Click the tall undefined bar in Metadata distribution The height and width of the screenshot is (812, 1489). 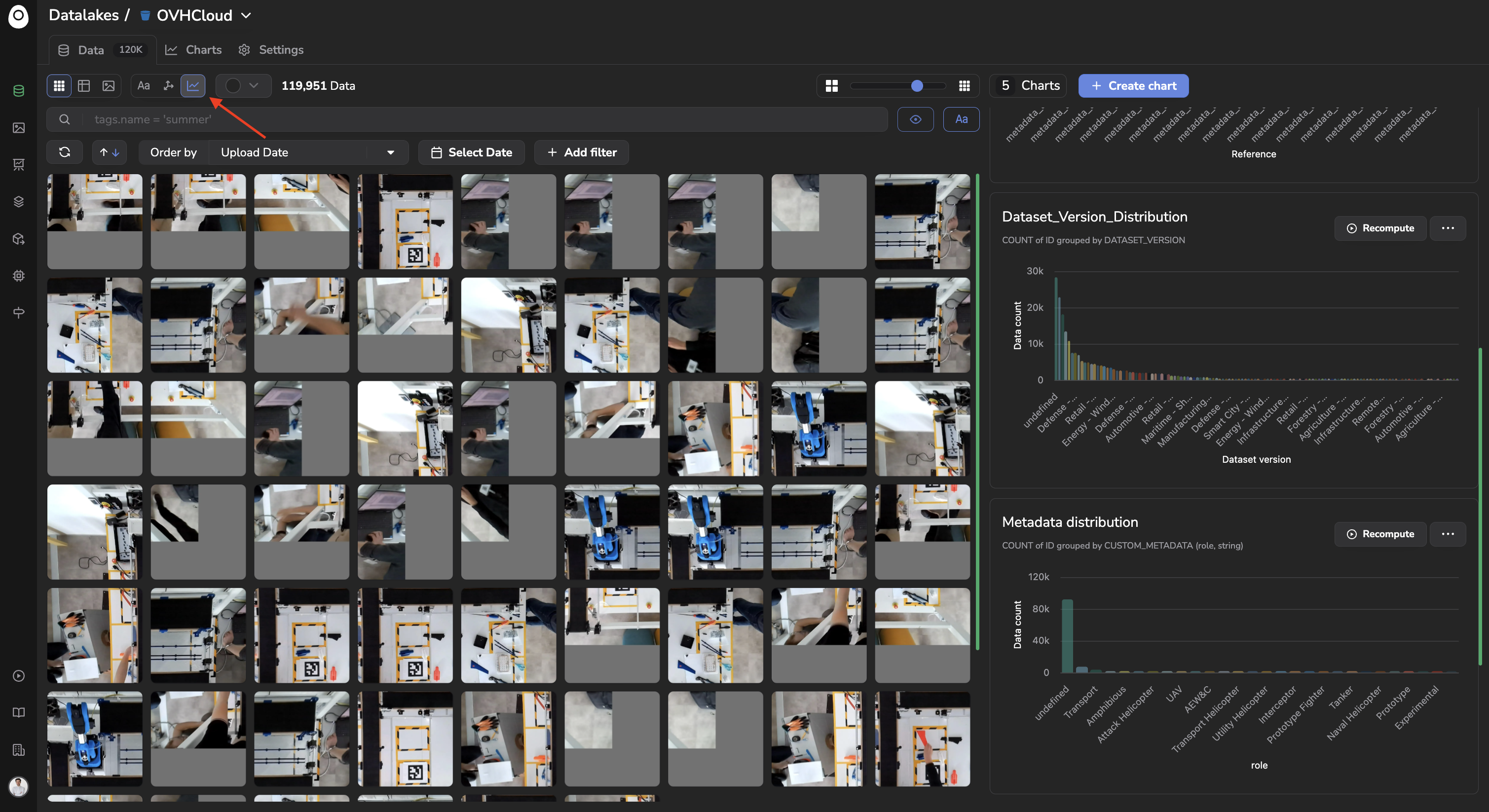coord(1067,636)
